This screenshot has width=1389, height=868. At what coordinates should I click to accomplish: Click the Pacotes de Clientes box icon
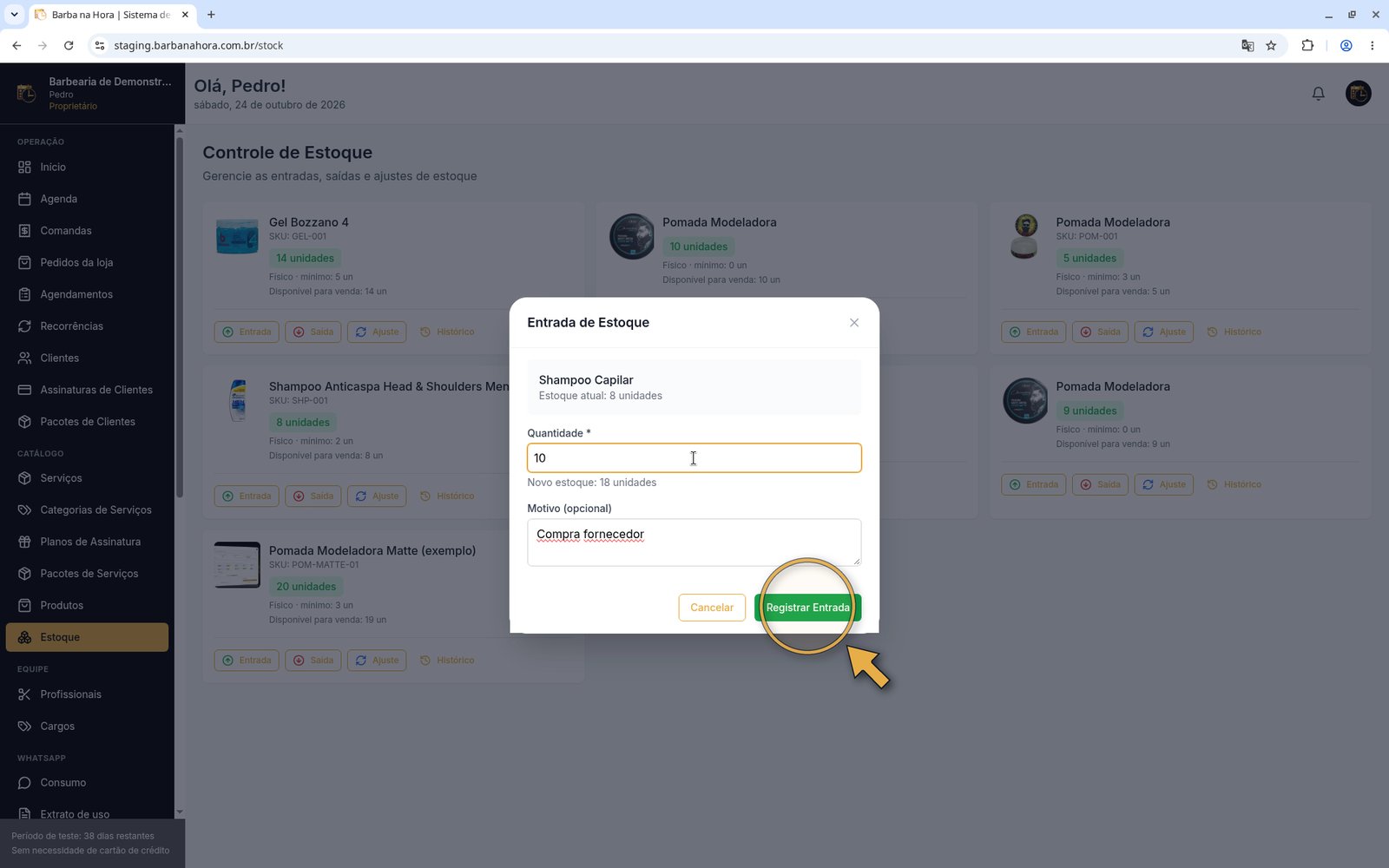(x=24, y=422)
